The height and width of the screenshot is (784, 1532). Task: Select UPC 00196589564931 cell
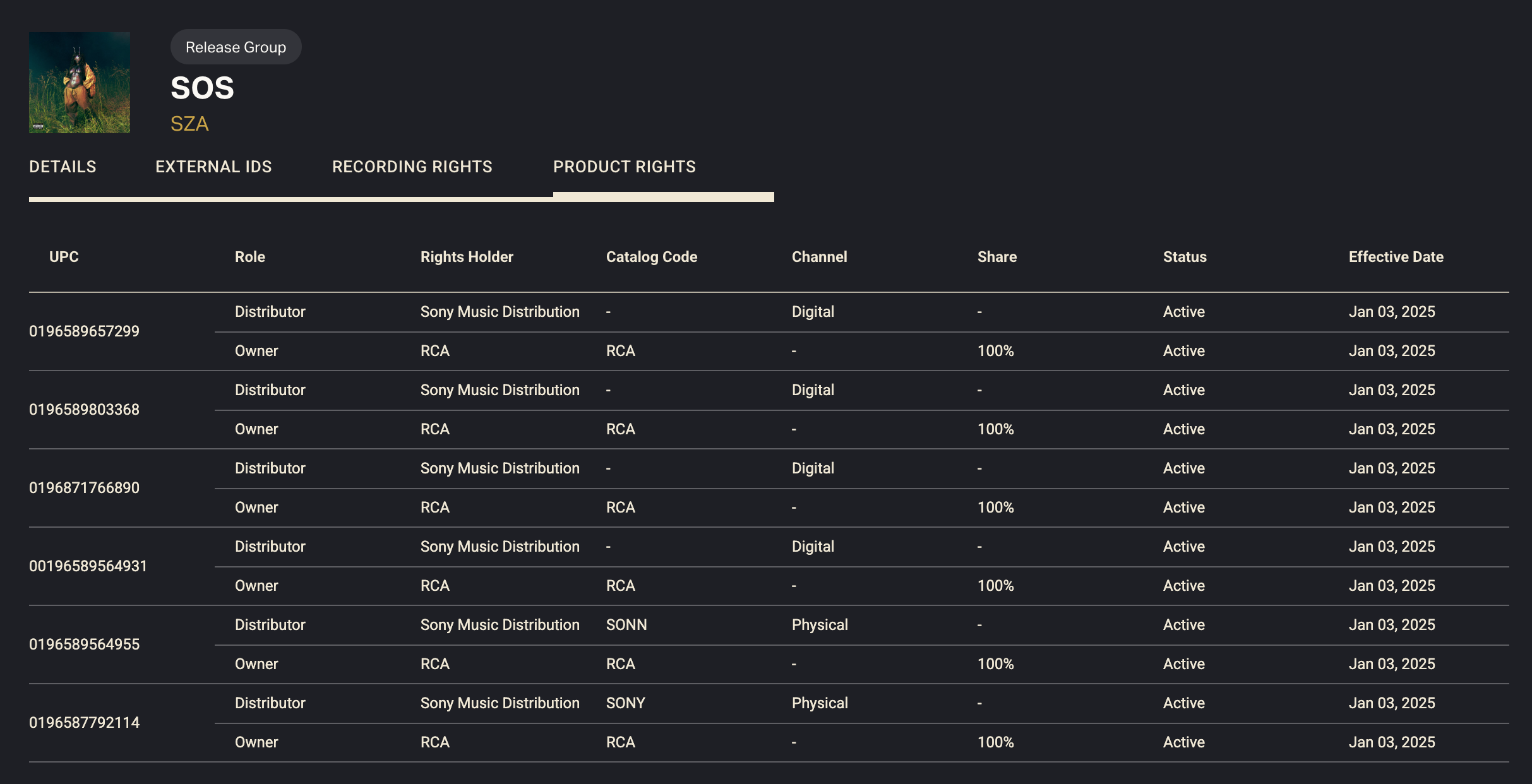pyautogui.click(x=88, y=566)
